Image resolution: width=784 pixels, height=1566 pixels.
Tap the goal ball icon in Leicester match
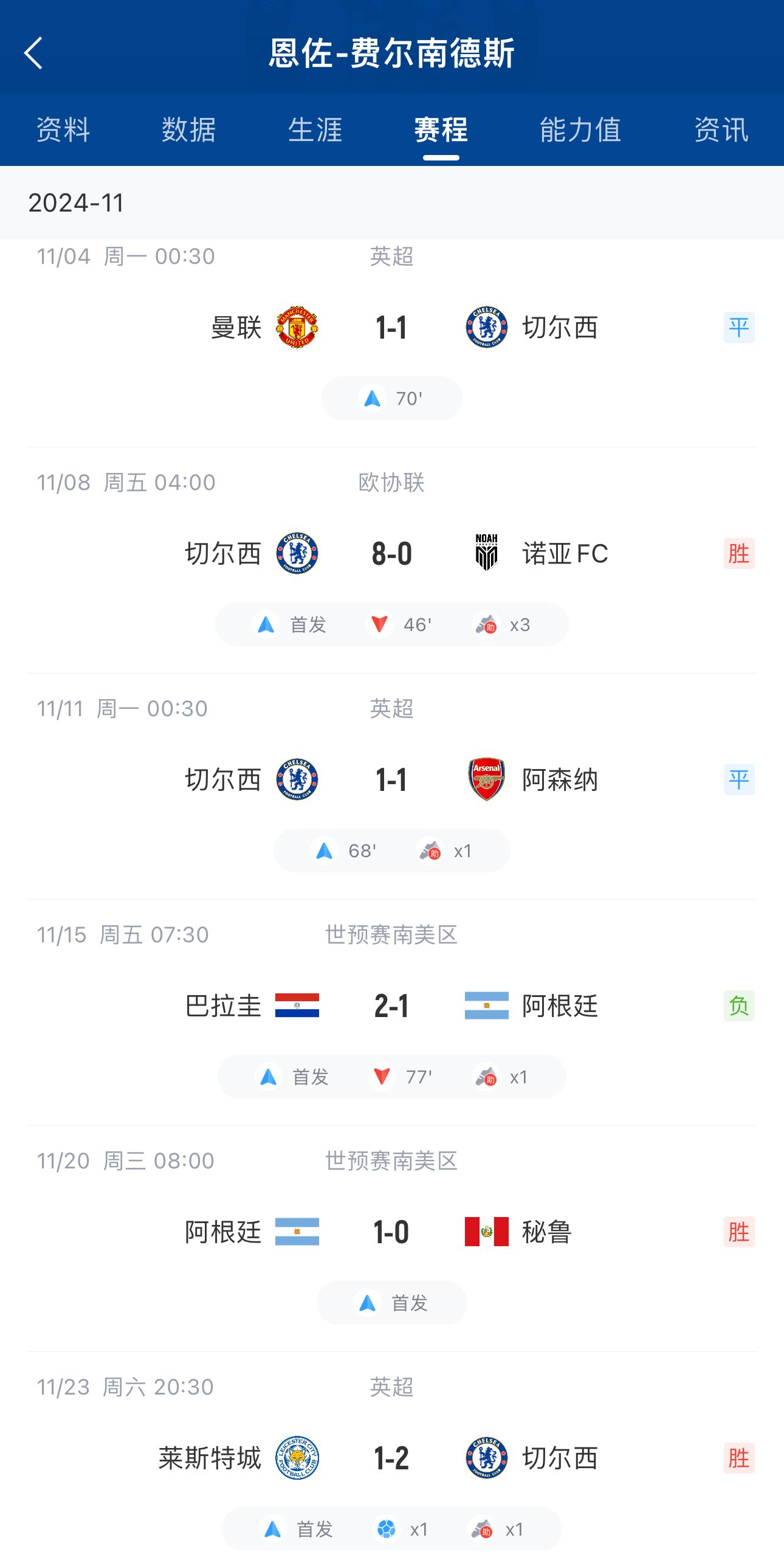(387, 1528)
